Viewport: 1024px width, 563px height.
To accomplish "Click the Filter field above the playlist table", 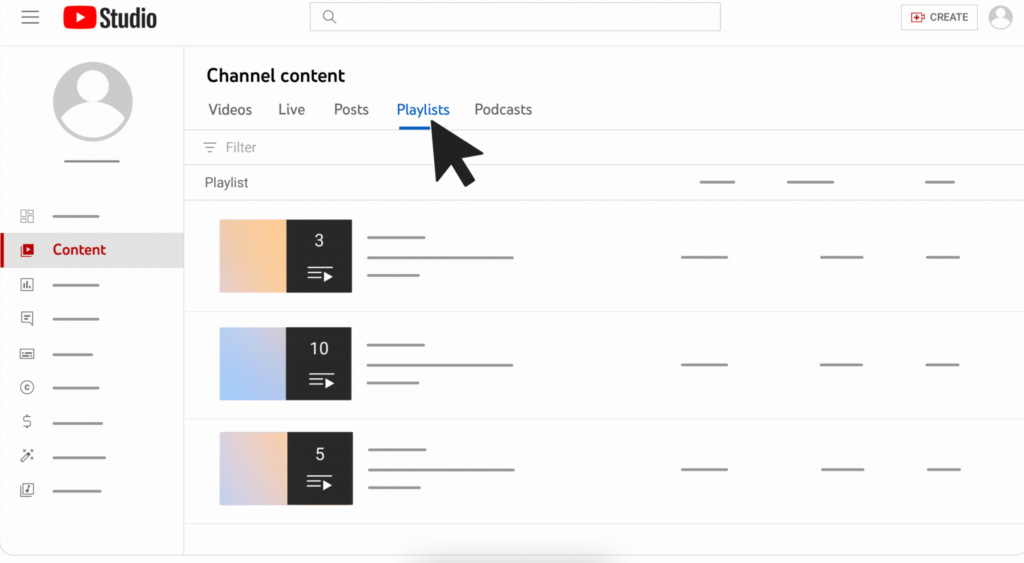I will [241, 147].
